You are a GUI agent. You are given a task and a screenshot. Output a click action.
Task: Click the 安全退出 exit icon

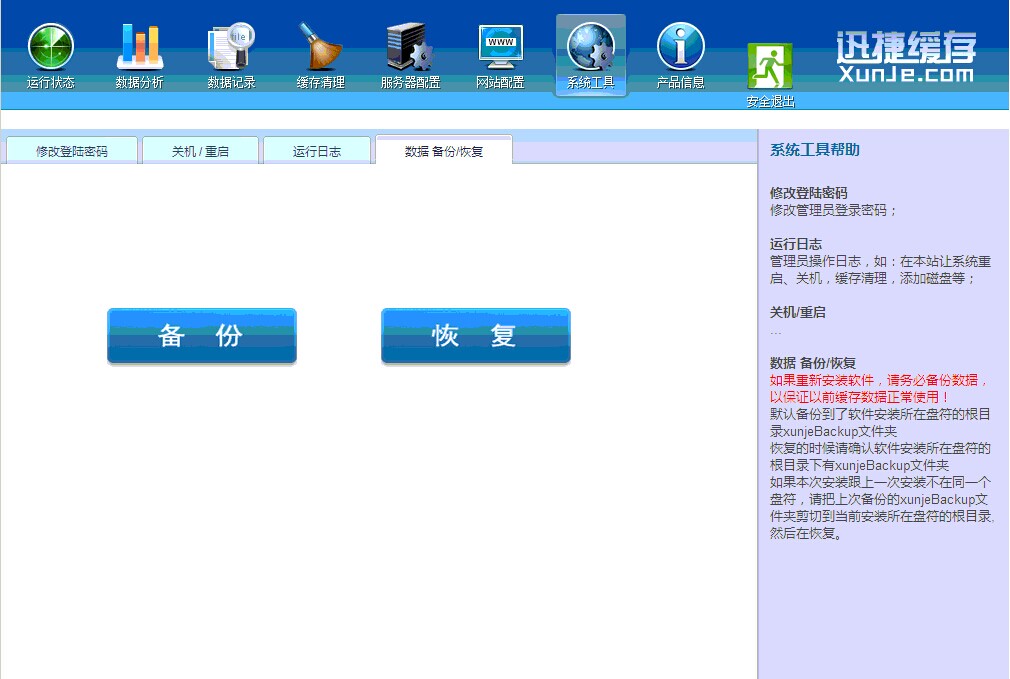pos(770,66)
